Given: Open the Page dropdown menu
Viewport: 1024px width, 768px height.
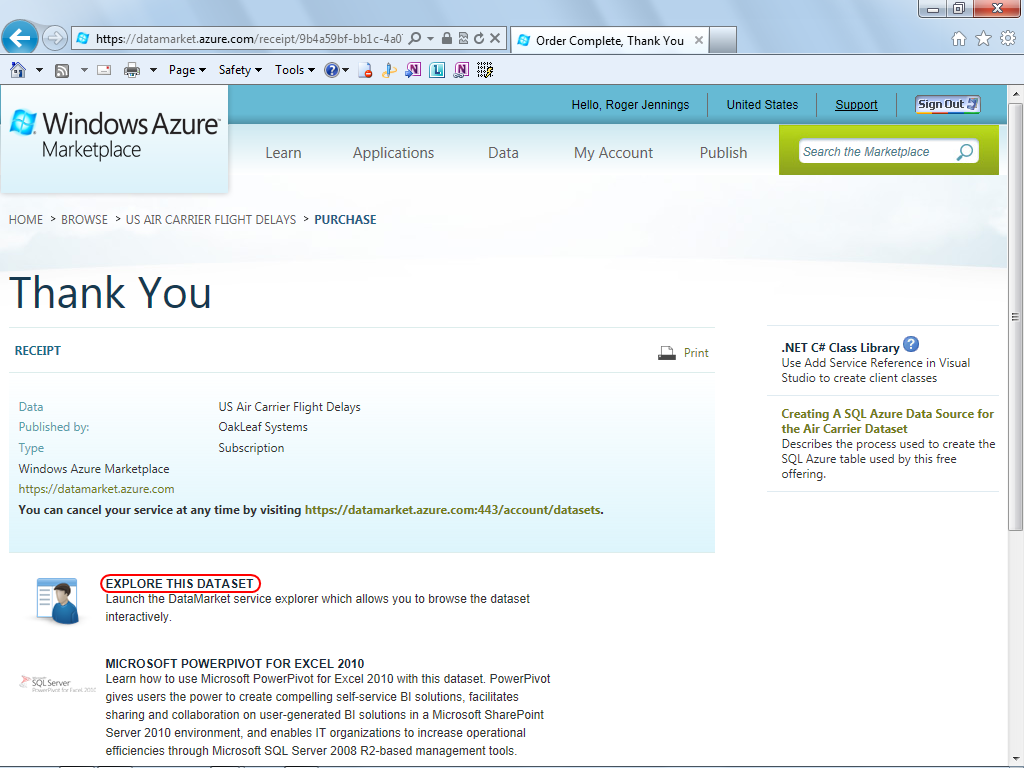Looking at the screenshot, I should pyautogui.click(x=187, y=70).
